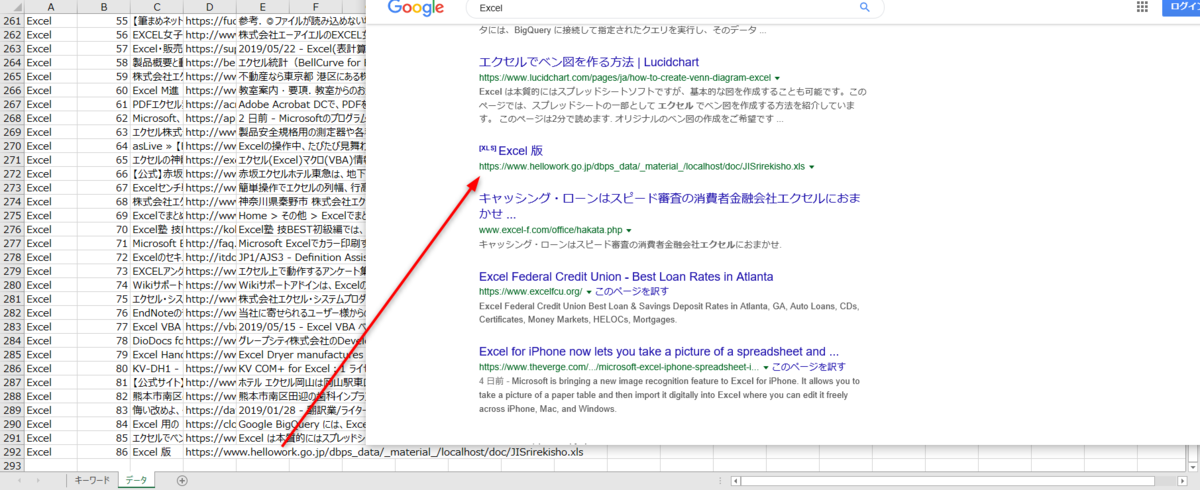Click the https://www.lucidchart.com green URL text
1200x490 pixels.
coord(625,77)
